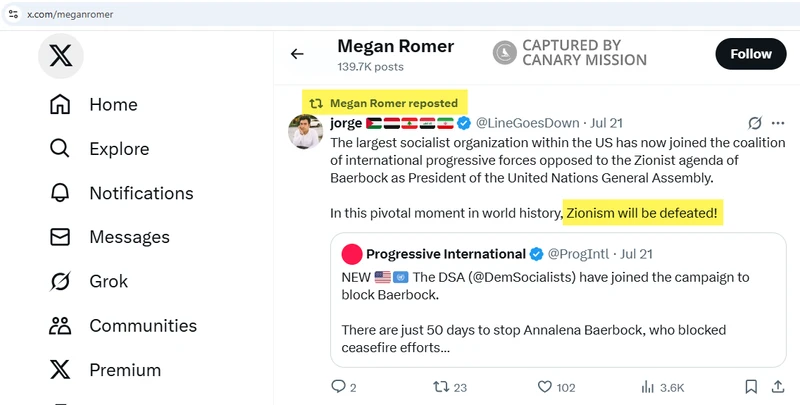Go back using the left arrow
Viewport: 800px width, 405px height.
297,54
